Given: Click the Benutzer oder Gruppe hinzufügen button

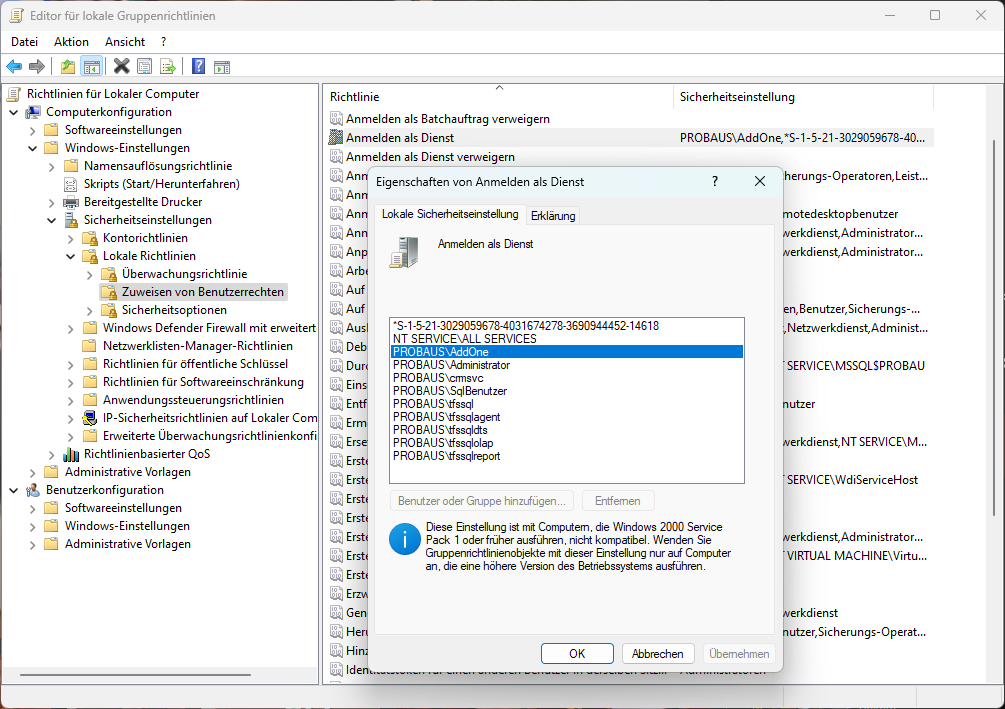Looking at the screenshot, I should (x=481, y=500).
